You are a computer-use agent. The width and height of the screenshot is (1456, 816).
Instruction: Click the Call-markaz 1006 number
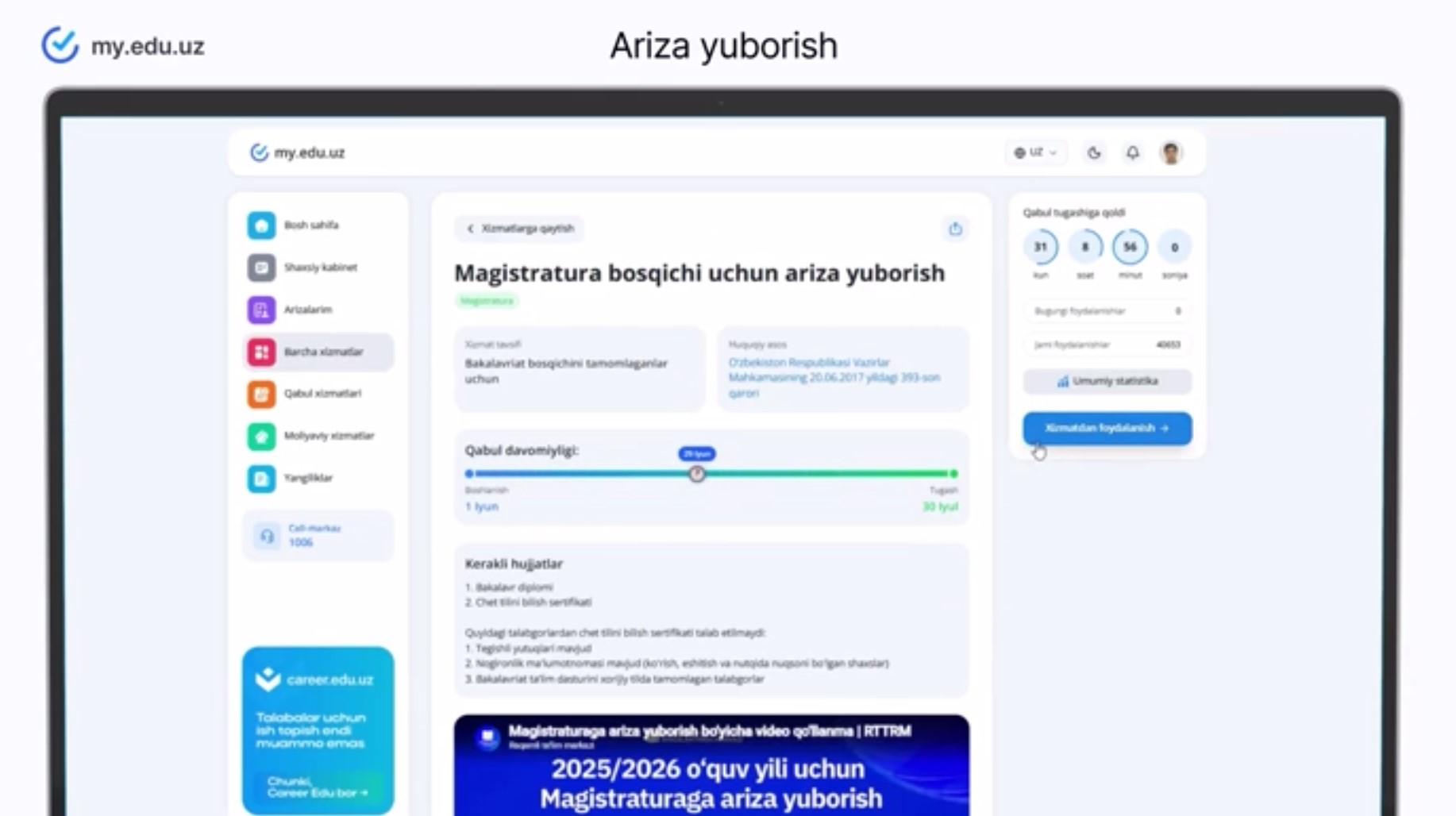point(301,543)
